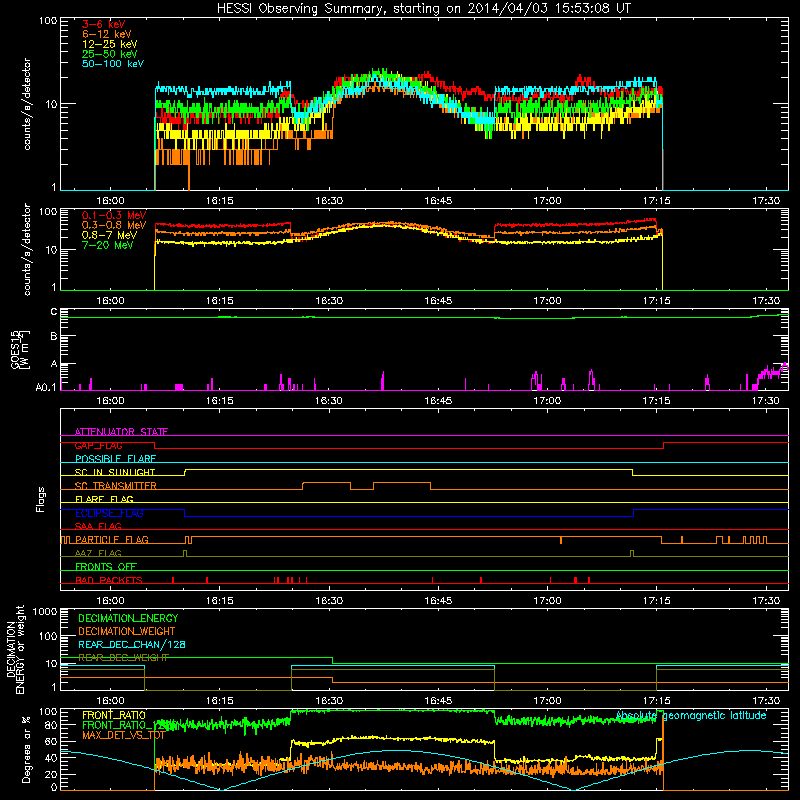This screenshot has width=800, height=800.
Task: Select the FRONTS_OFF flag label
Action: 106,567
